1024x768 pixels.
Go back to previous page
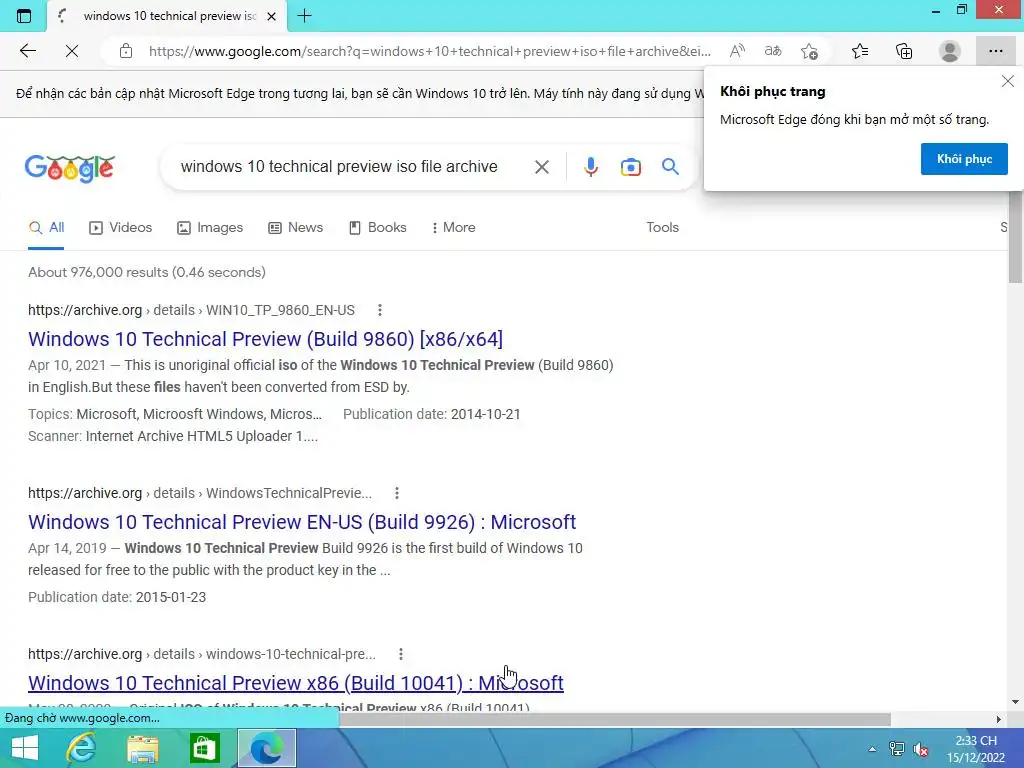click(27, 51)
